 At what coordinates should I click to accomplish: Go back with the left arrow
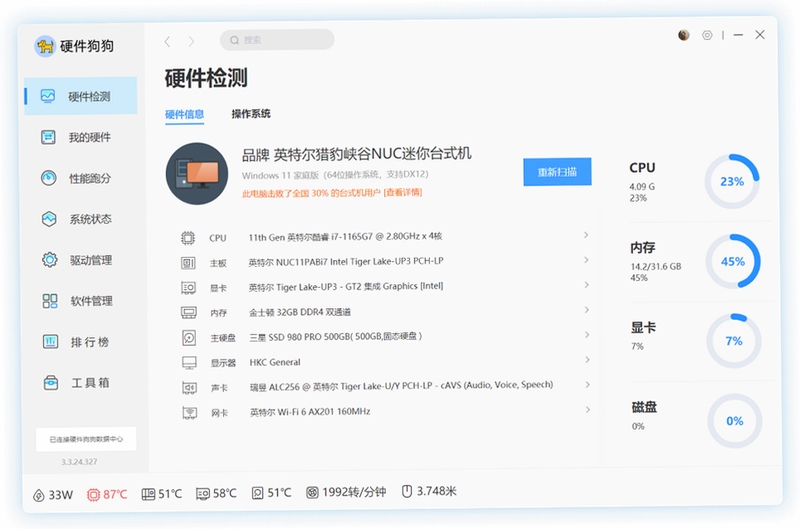167,41
